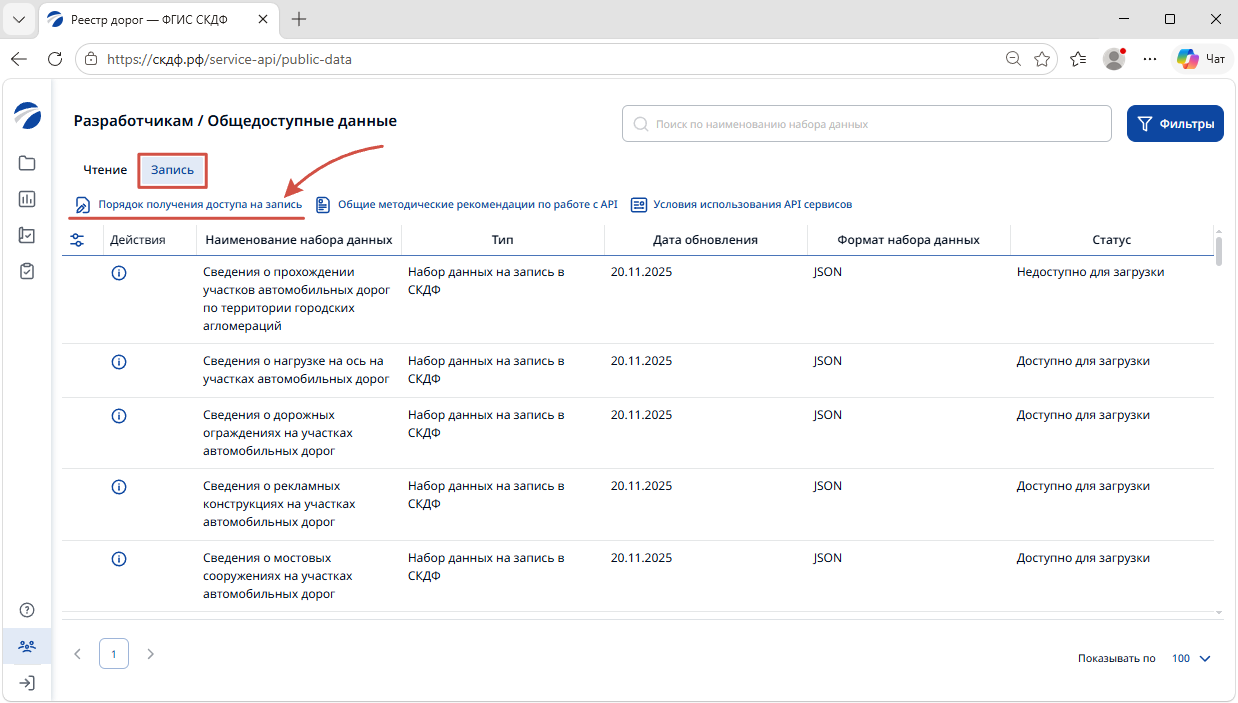This screenshot has width=1238, height=703.
Task: Select the Запись tab
Action: 173,170
